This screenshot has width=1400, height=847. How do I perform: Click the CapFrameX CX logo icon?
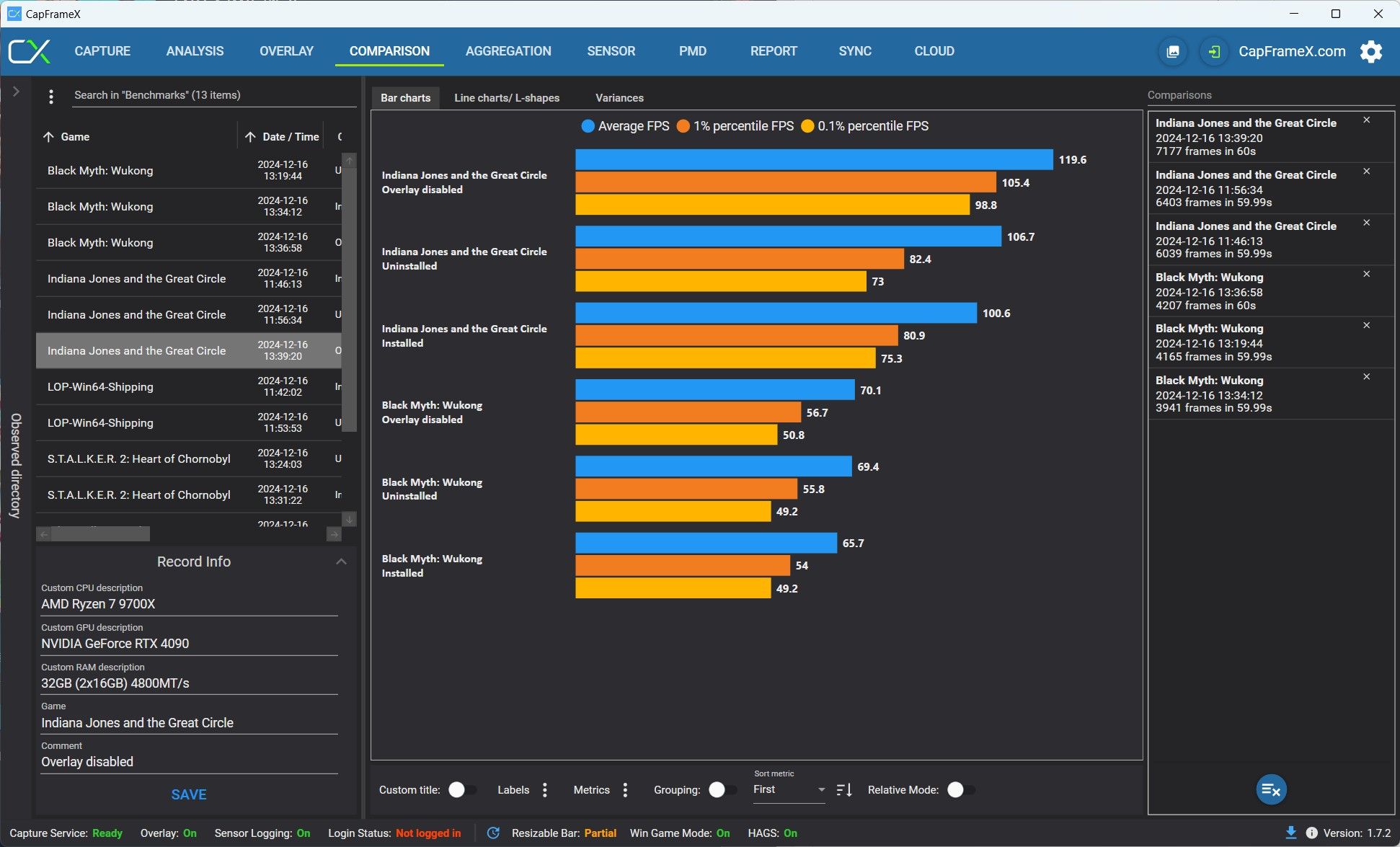(x=30, y=51)
